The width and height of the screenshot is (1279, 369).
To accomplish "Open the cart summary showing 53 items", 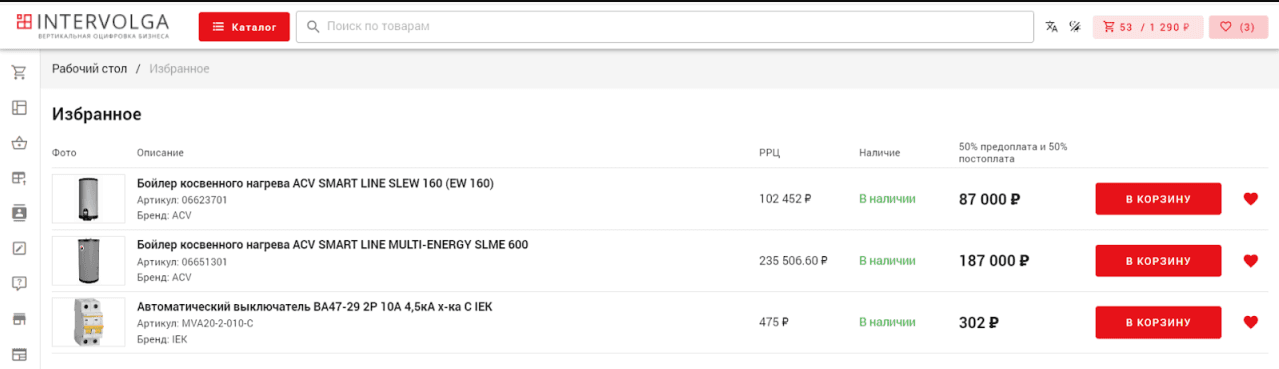I will (x=1146, y=27).
